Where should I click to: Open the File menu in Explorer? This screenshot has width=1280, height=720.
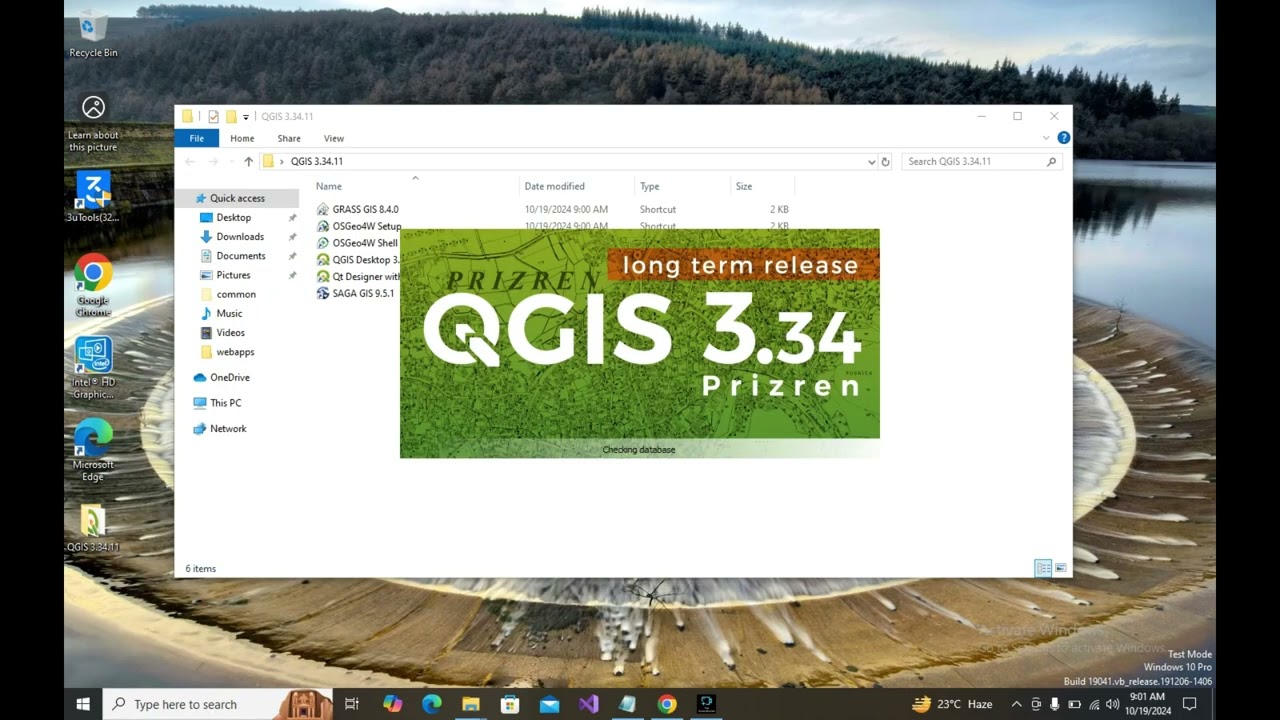point(197,138)
